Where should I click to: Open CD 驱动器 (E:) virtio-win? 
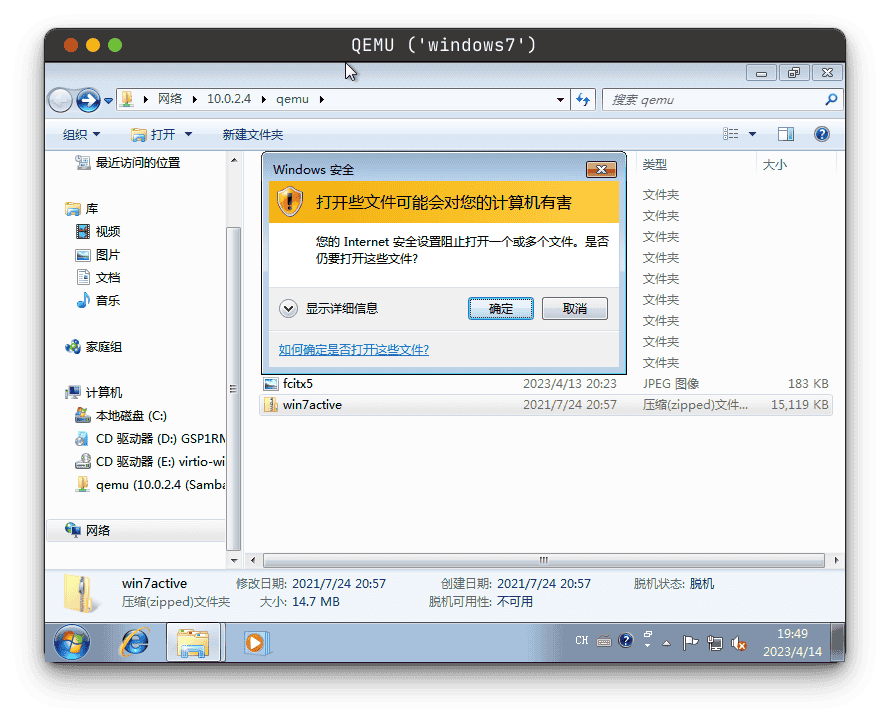(150, 462)
